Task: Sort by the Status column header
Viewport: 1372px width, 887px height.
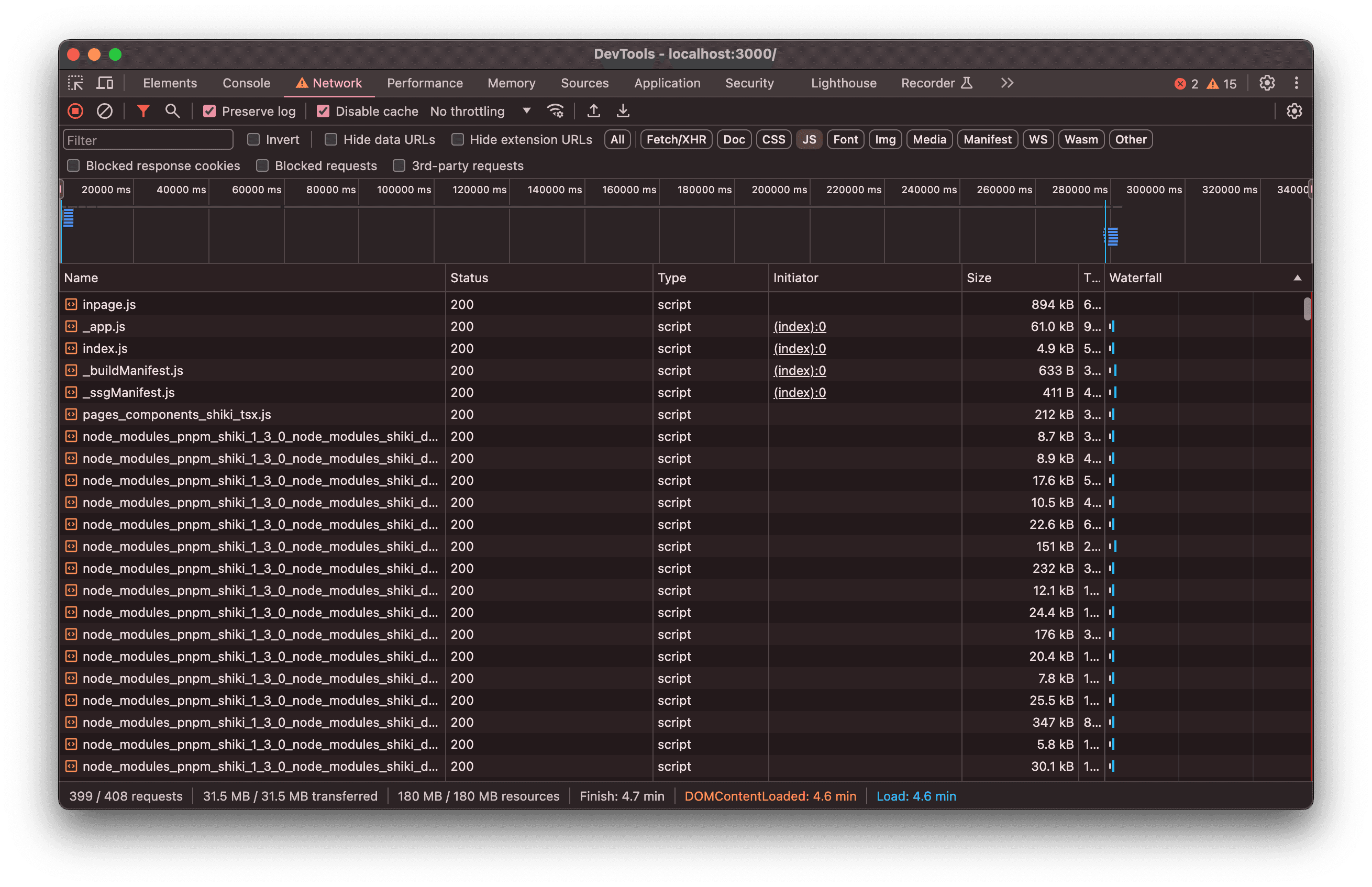Action: click(x=549, y=278)
